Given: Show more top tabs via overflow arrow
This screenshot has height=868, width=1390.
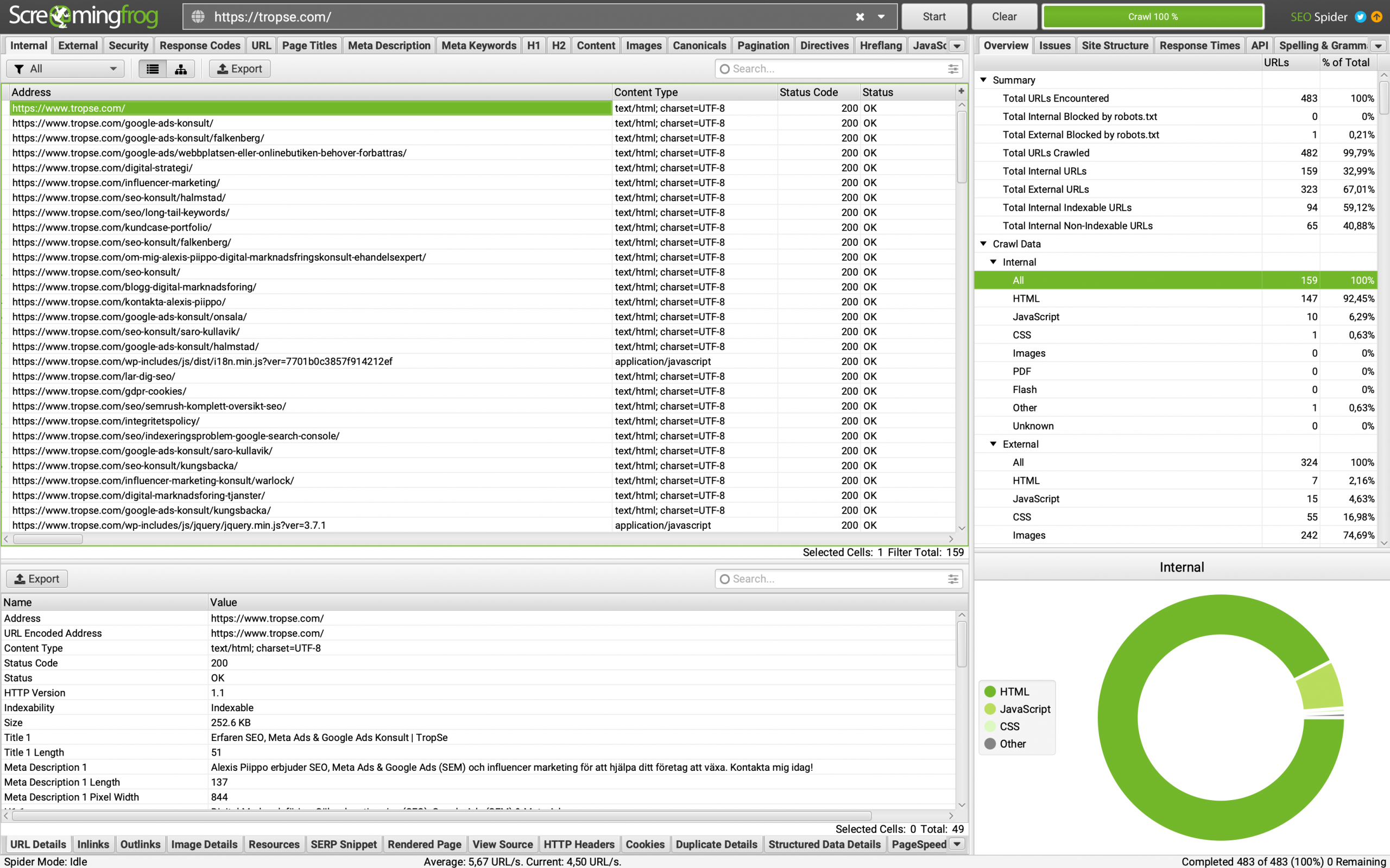Looking at the screenshot, I should pos(957,46).
